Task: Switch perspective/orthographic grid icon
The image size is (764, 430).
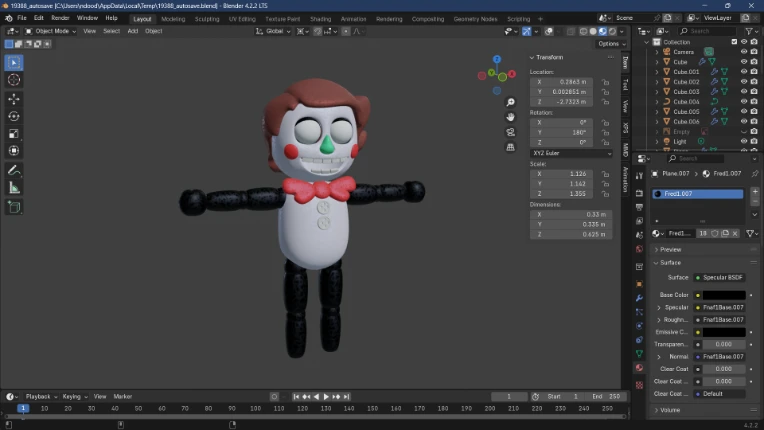Action: coord(510,147)
